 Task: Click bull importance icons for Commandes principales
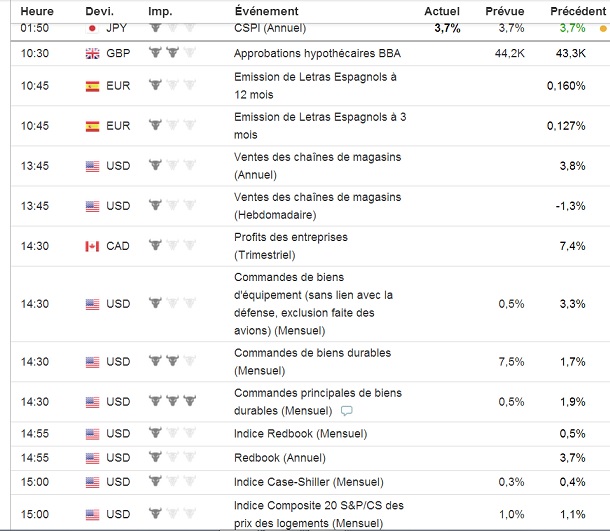tap(167, 401)
